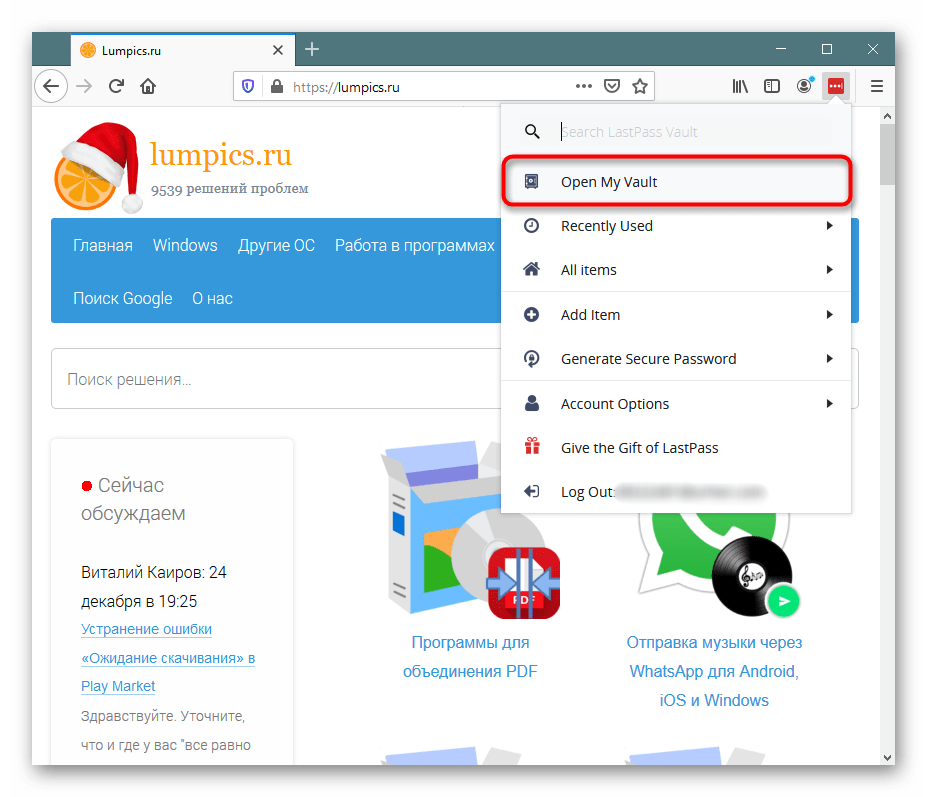The image size is (927, 797).
Task: Expand the Add Item submenu arrow
Action: 829,315
